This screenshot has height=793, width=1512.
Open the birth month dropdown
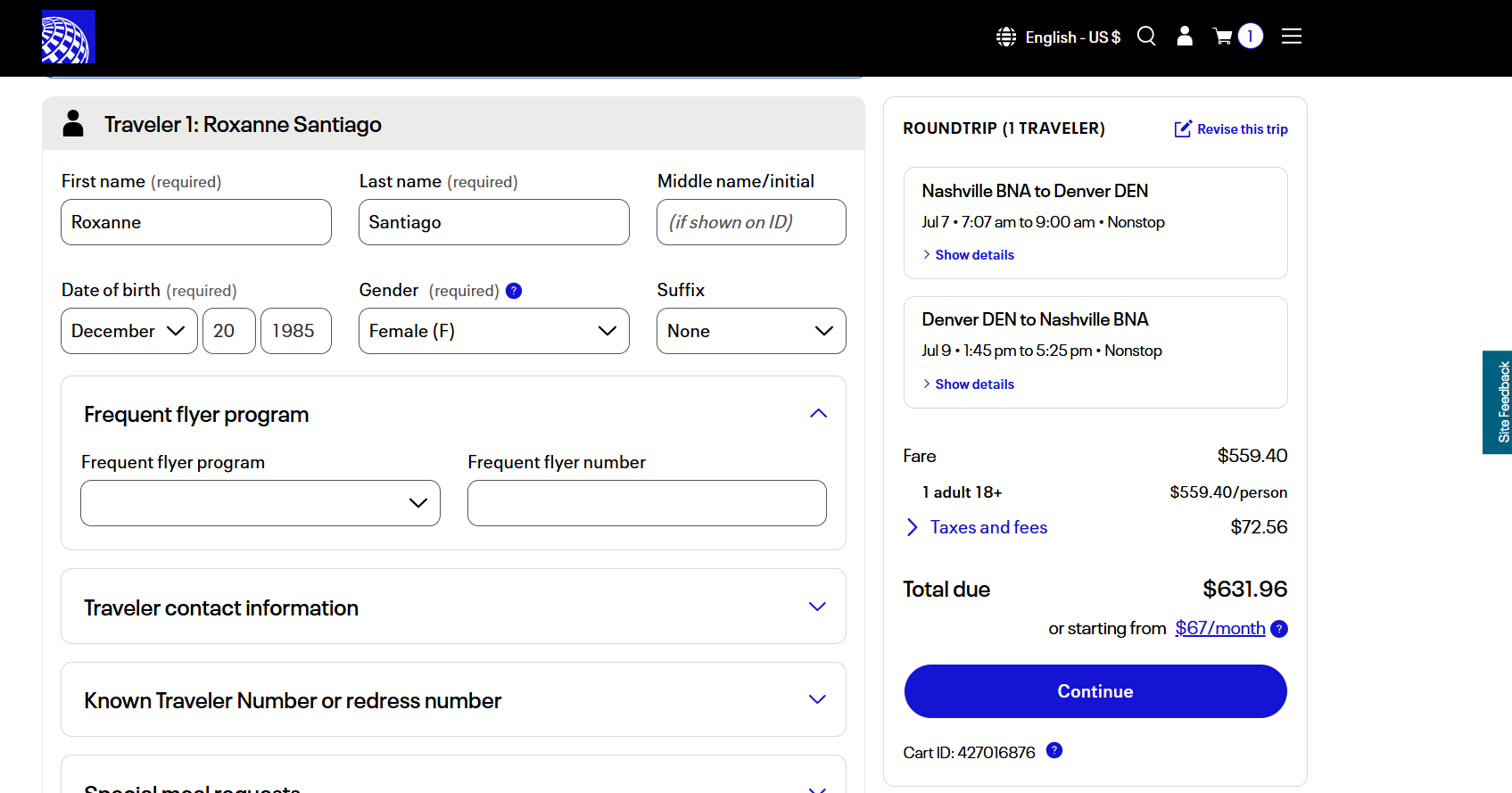click(x=129, y=331)
